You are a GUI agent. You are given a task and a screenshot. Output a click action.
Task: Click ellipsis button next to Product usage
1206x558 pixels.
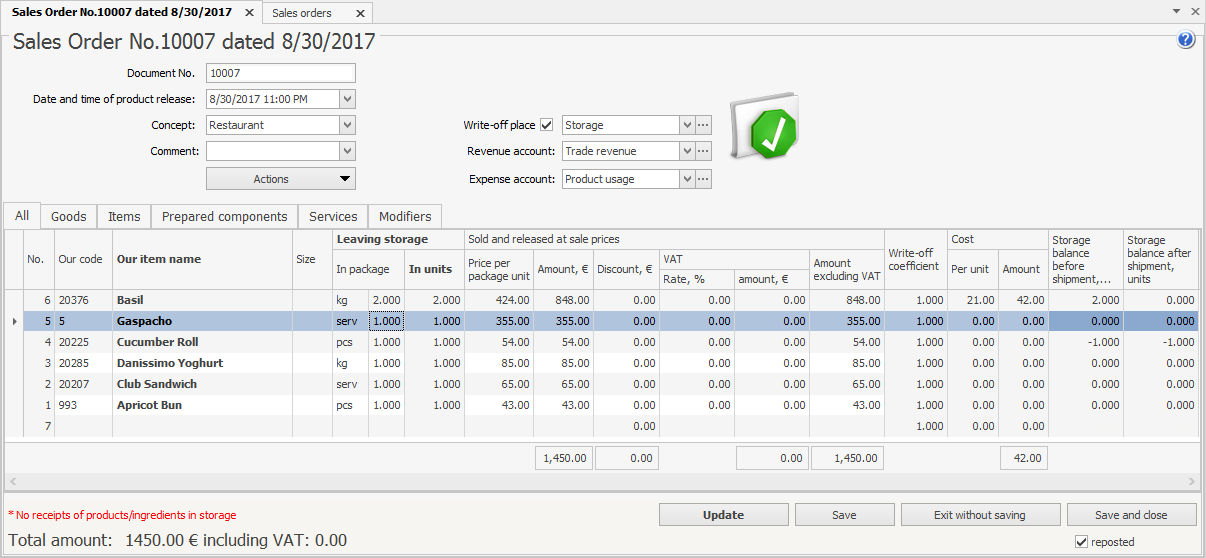click(x=703, y=179)
